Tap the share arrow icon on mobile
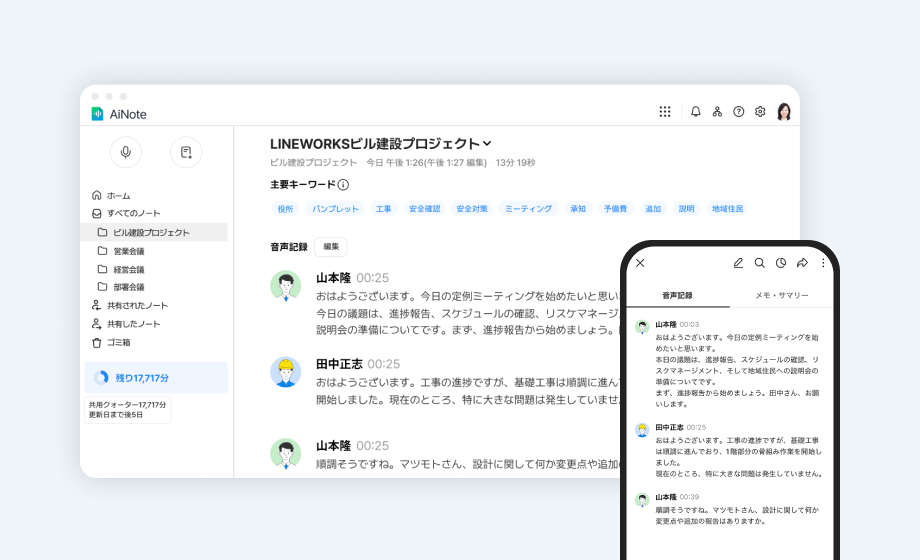920x560 pixels. pyautogui.click(x=802, y=263)
